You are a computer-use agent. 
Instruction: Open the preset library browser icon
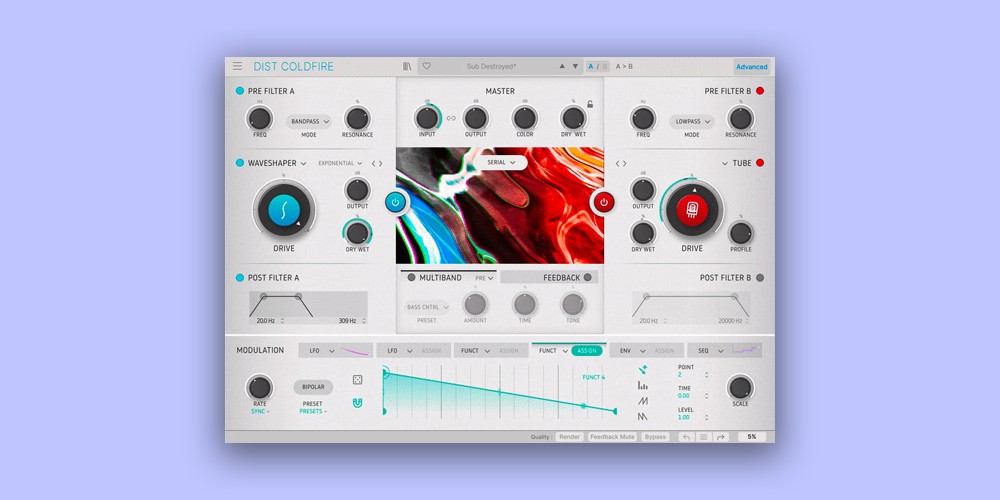point(407,67)
